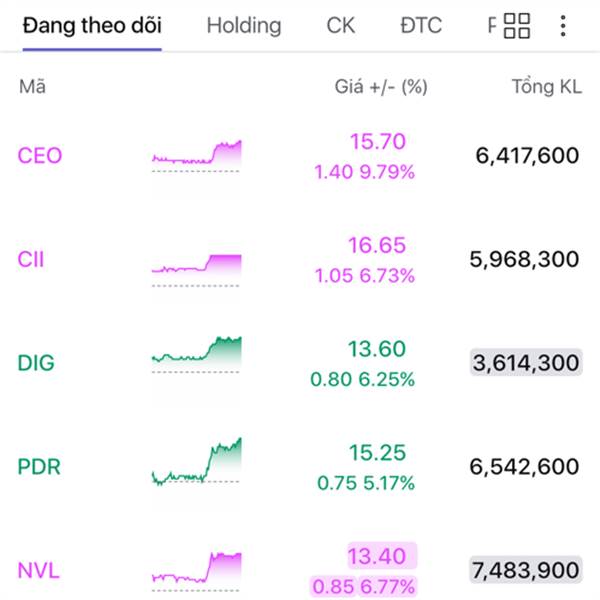The height and width of the screenshot is (600, 600).
Task: View the DIG green sparkline chart
Action: pos(196,355)
